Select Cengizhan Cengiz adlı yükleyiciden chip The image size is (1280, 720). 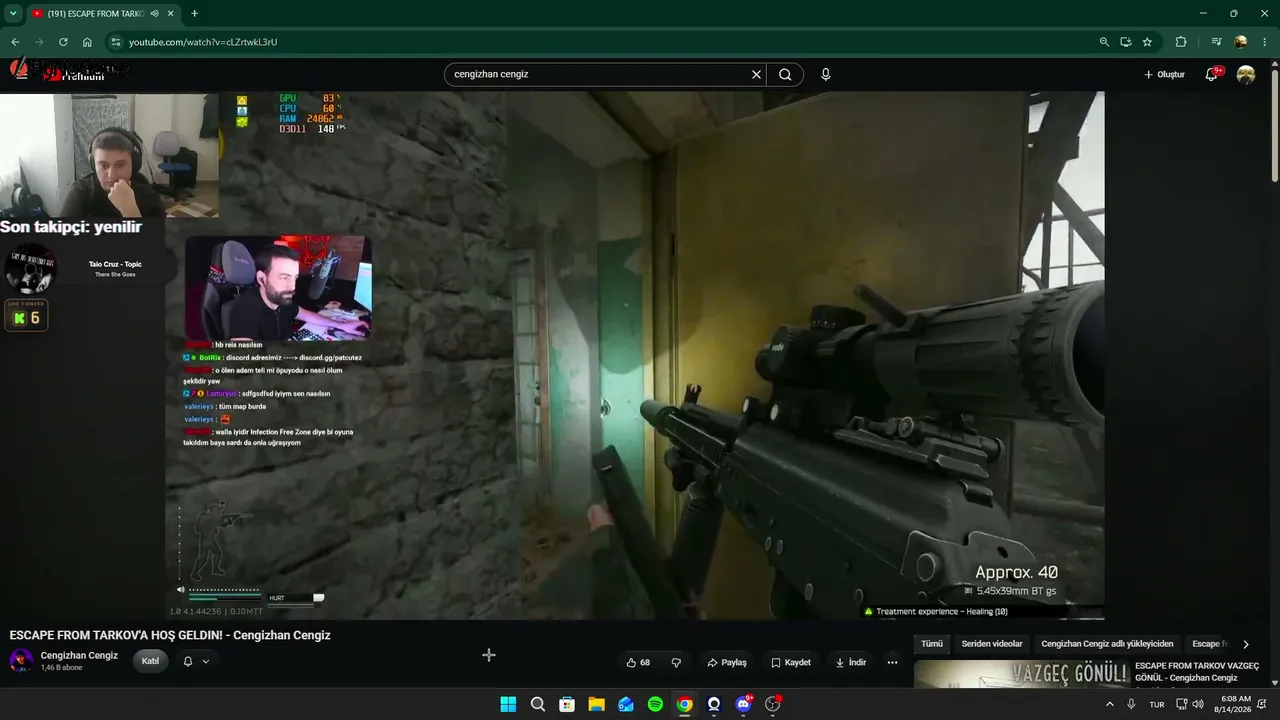click(x=1107, y=644)
